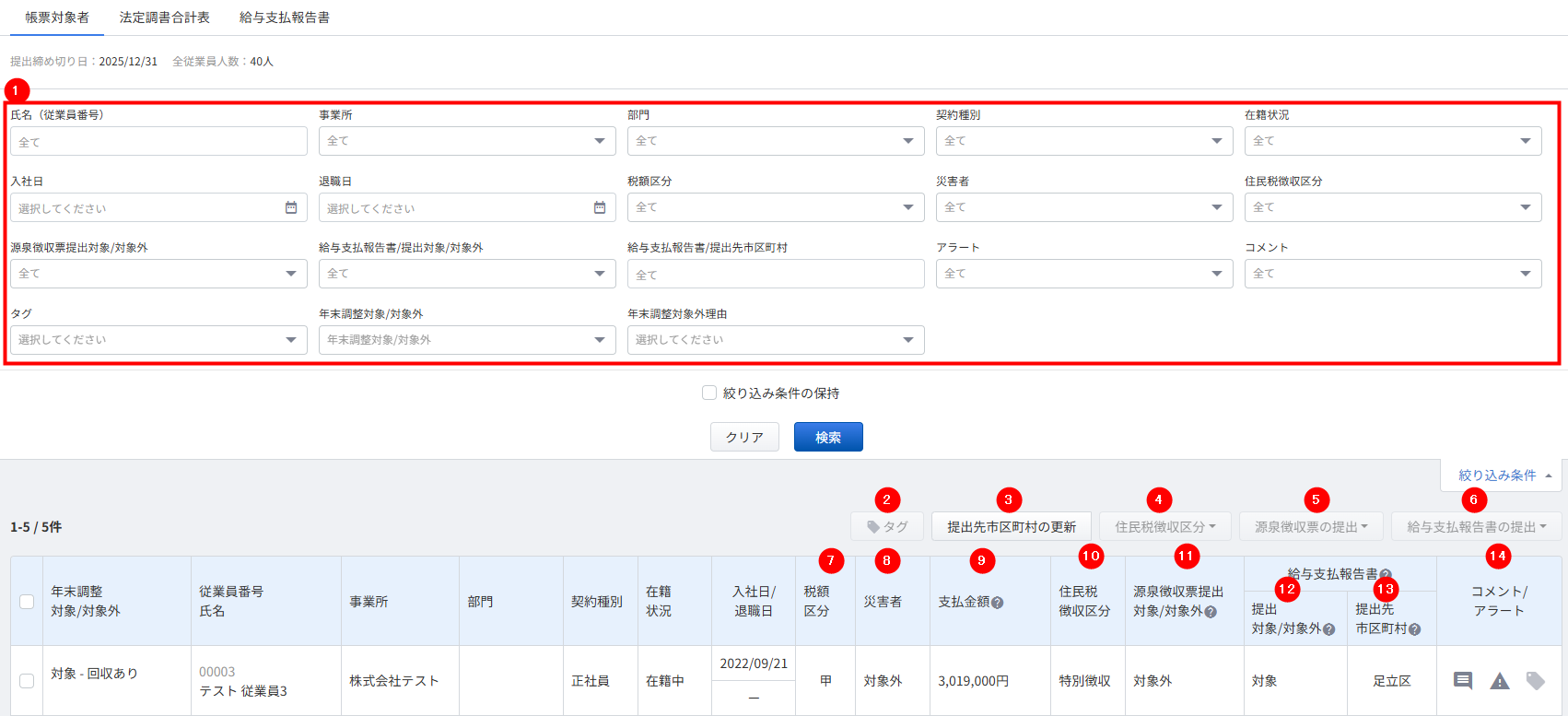This screenshot has width=1568, height=716.
Task: Switch to the 給与支払報告書 tab
Action: pos(285,18)
